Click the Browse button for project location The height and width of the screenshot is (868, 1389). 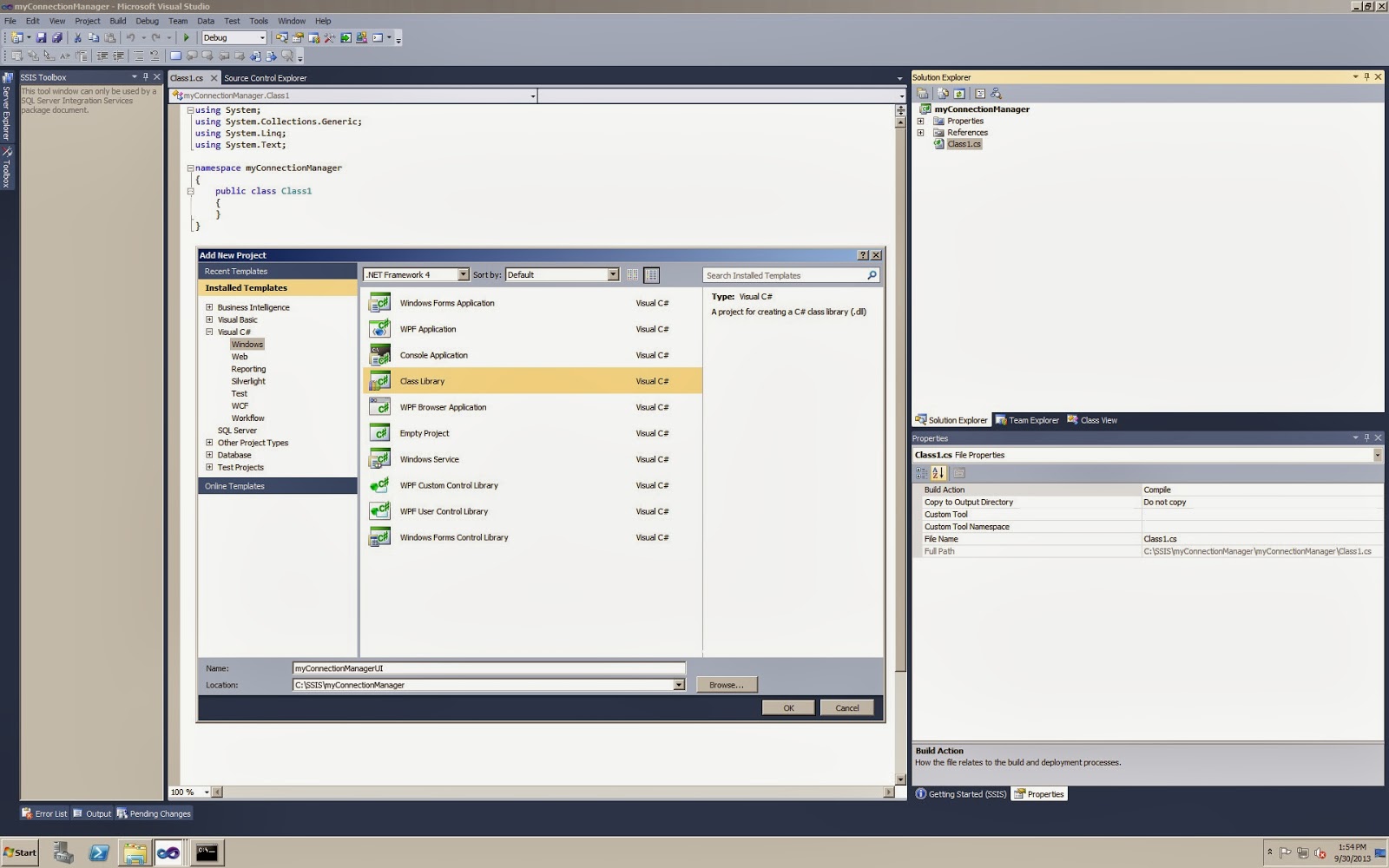[726, 685]
